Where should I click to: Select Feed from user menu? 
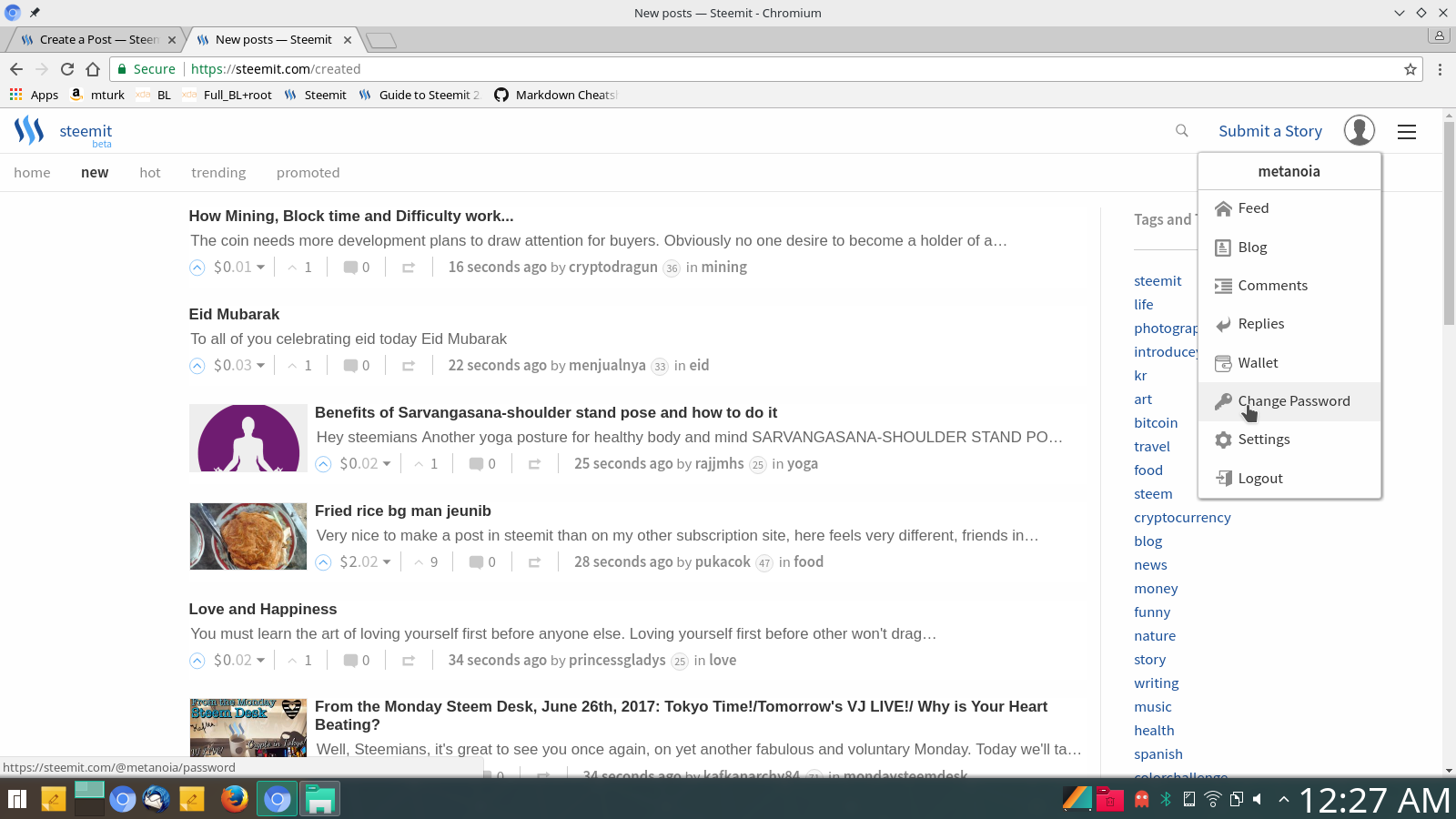[1289, 208]
